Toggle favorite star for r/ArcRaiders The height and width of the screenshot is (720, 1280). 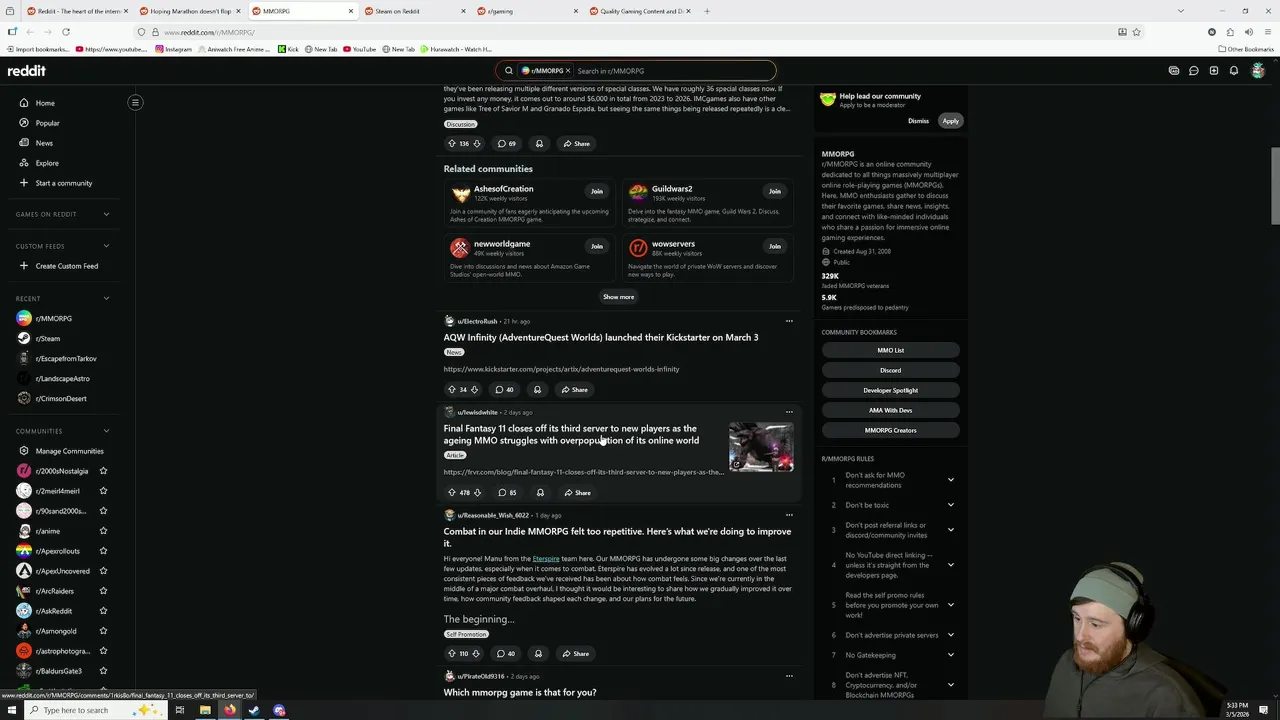tap(103, 591)
